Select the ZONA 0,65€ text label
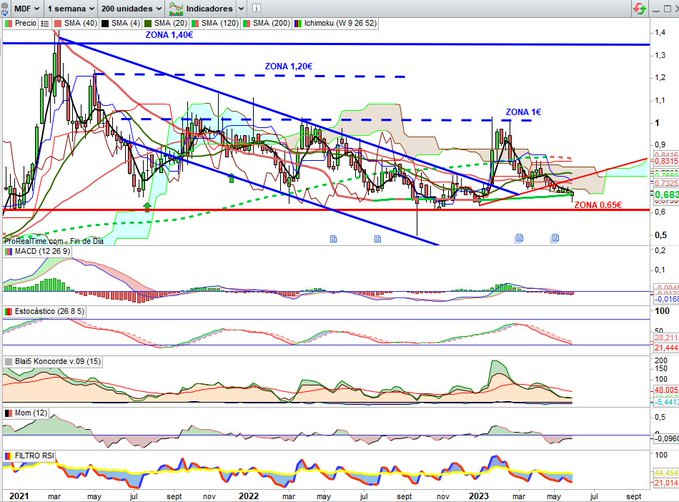 pos(598,205)
